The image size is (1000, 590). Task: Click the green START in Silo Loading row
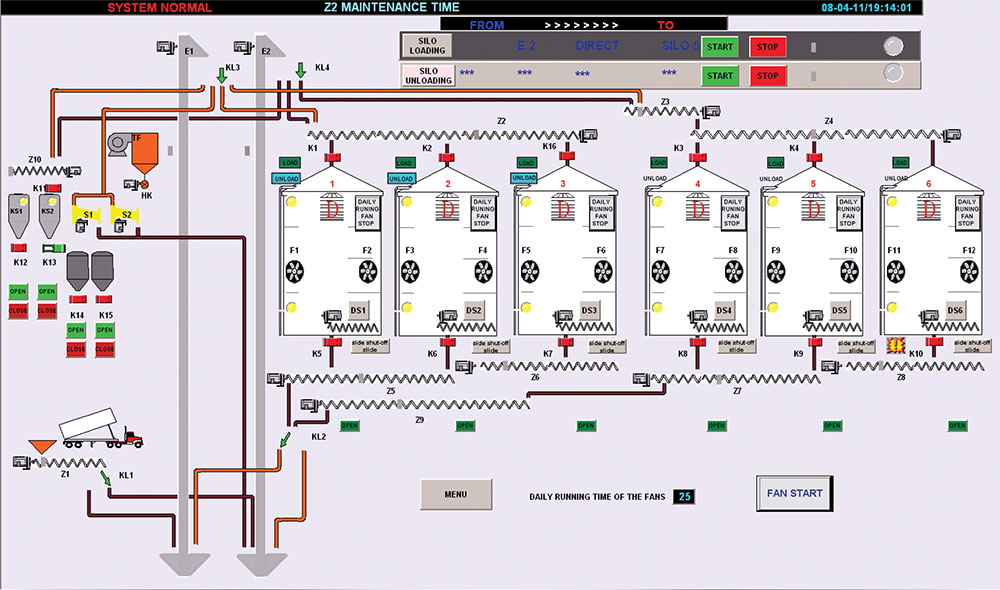click(x=720, y=46)
